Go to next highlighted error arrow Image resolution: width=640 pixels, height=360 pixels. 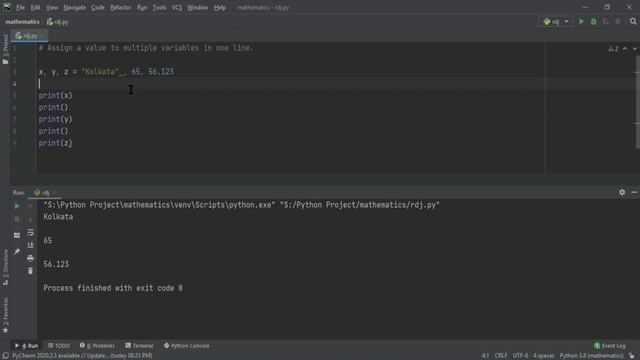(635, 49)
